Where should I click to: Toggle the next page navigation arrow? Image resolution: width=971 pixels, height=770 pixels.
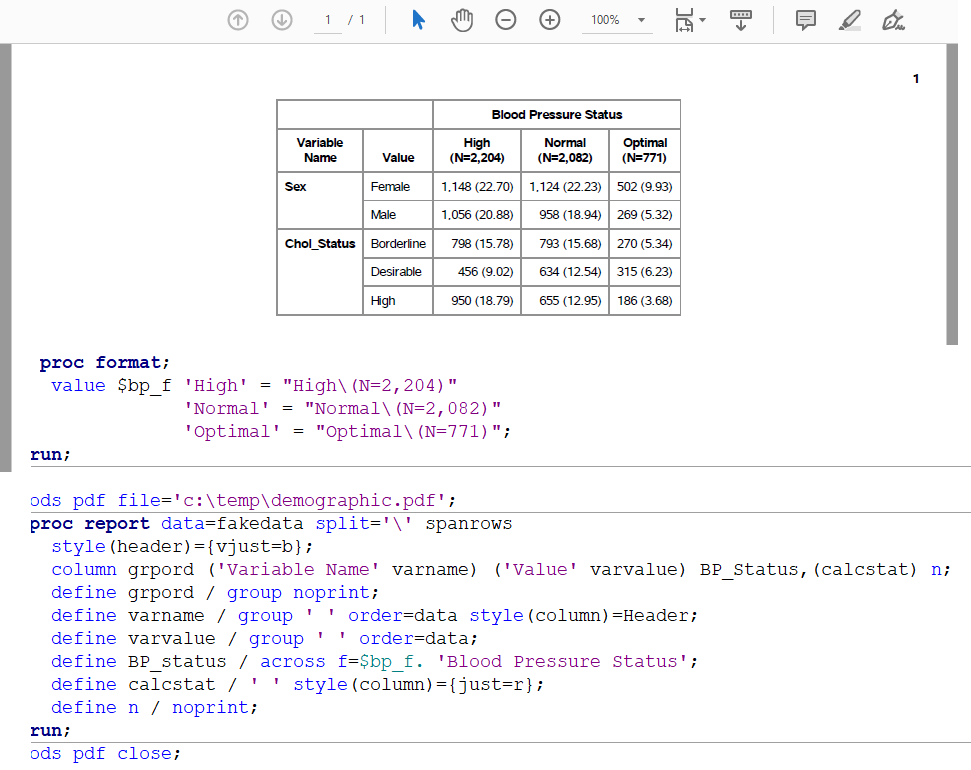pos(281,19)
